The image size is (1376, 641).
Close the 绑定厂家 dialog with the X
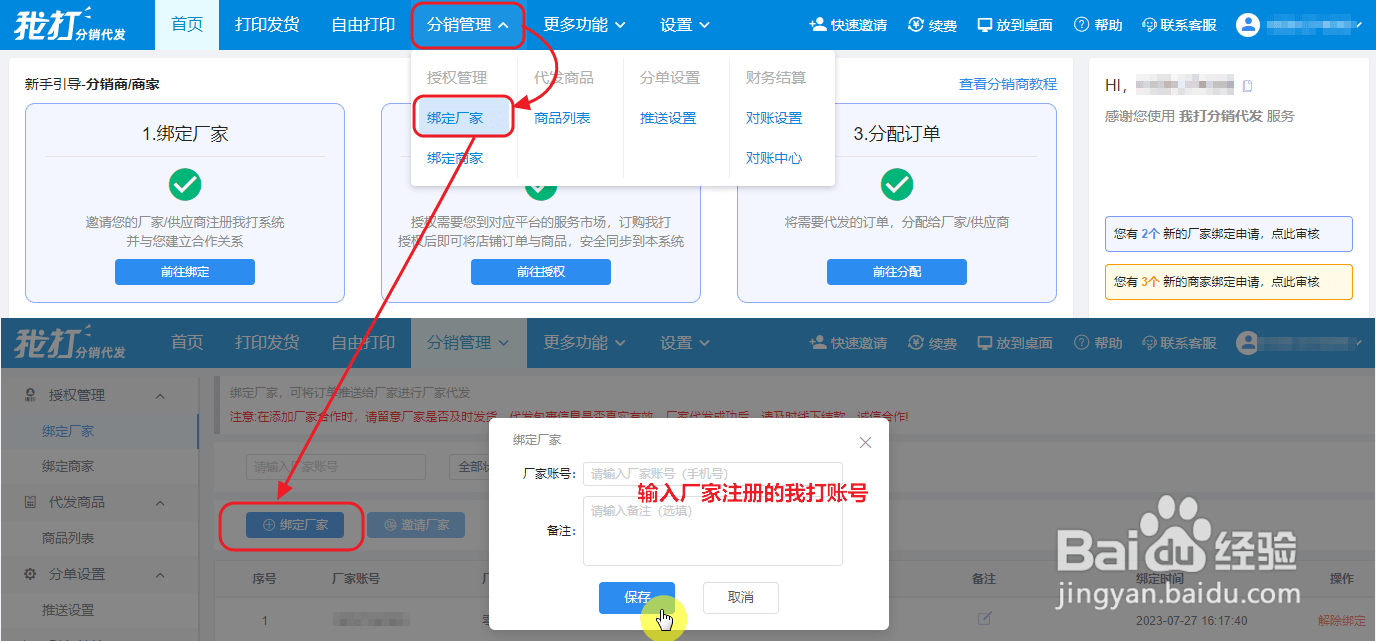(x=866, y=442)
